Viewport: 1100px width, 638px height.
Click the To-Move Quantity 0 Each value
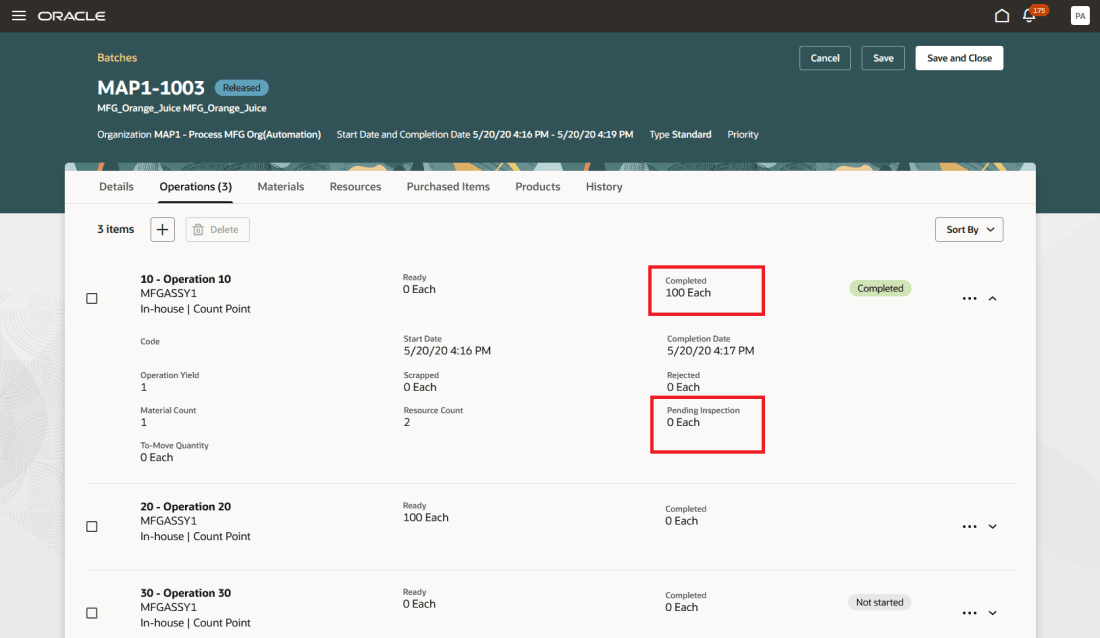click(156, 458)
